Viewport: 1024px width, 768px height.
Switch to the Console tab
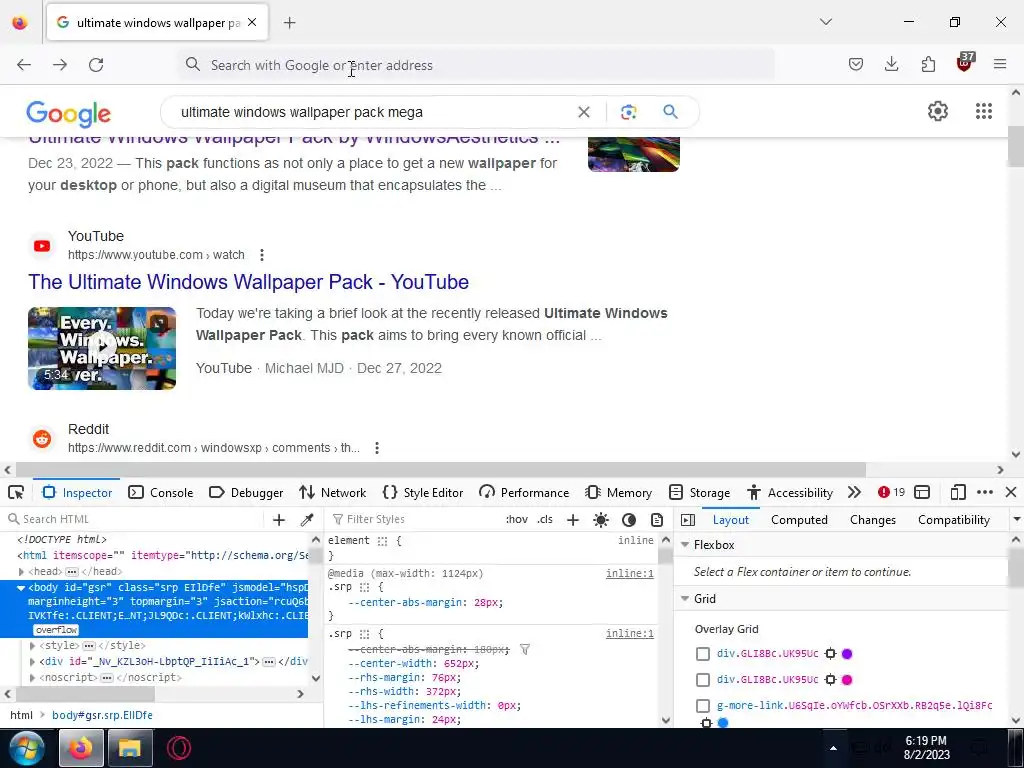click(x=161, y=492)
